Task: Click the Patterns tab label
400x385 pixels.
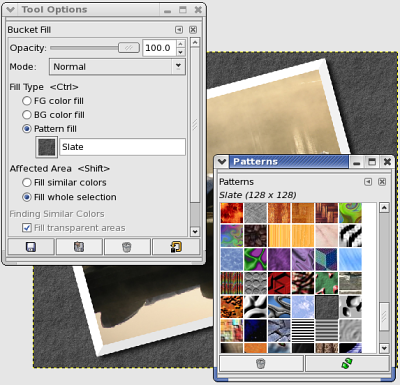Action: [x=236, y=182]
